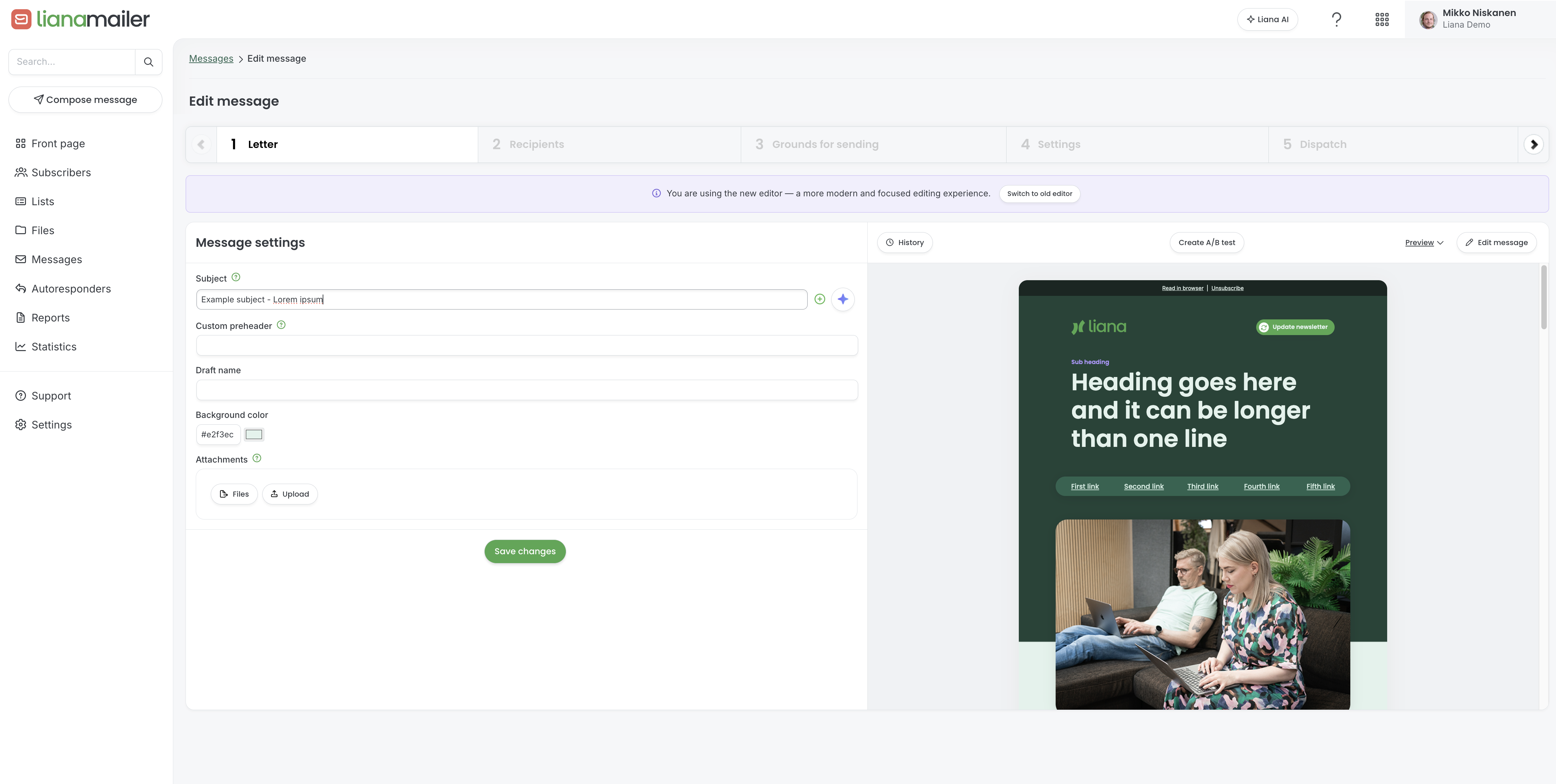This screenshot has height=784, width=1556.
Task: Open Subscribers from sidebar
Action: pyautogui.click(x=53, y=172)
